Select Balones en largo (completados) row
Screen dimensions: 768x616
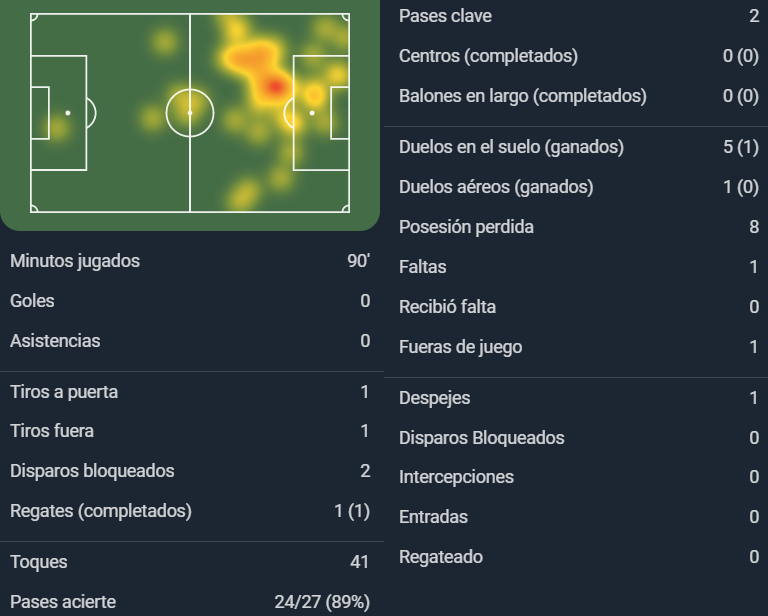click(x=576, y=96)
